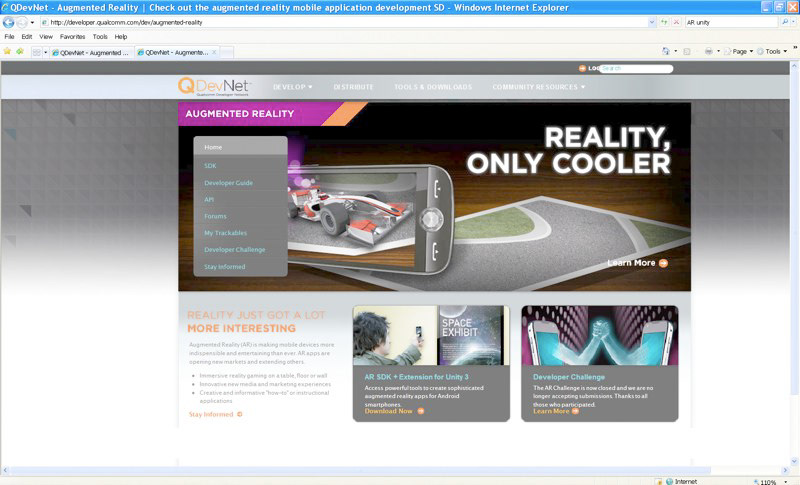
Task: Click Learn More in Developer Challenge card
Action: [551, 411]
